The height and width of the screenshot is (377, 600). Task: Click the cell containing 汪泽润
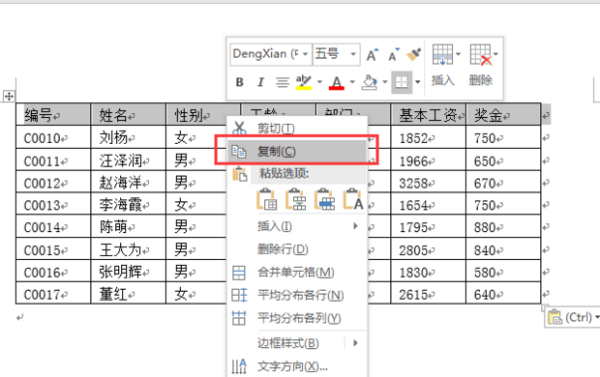coord(128,160)
